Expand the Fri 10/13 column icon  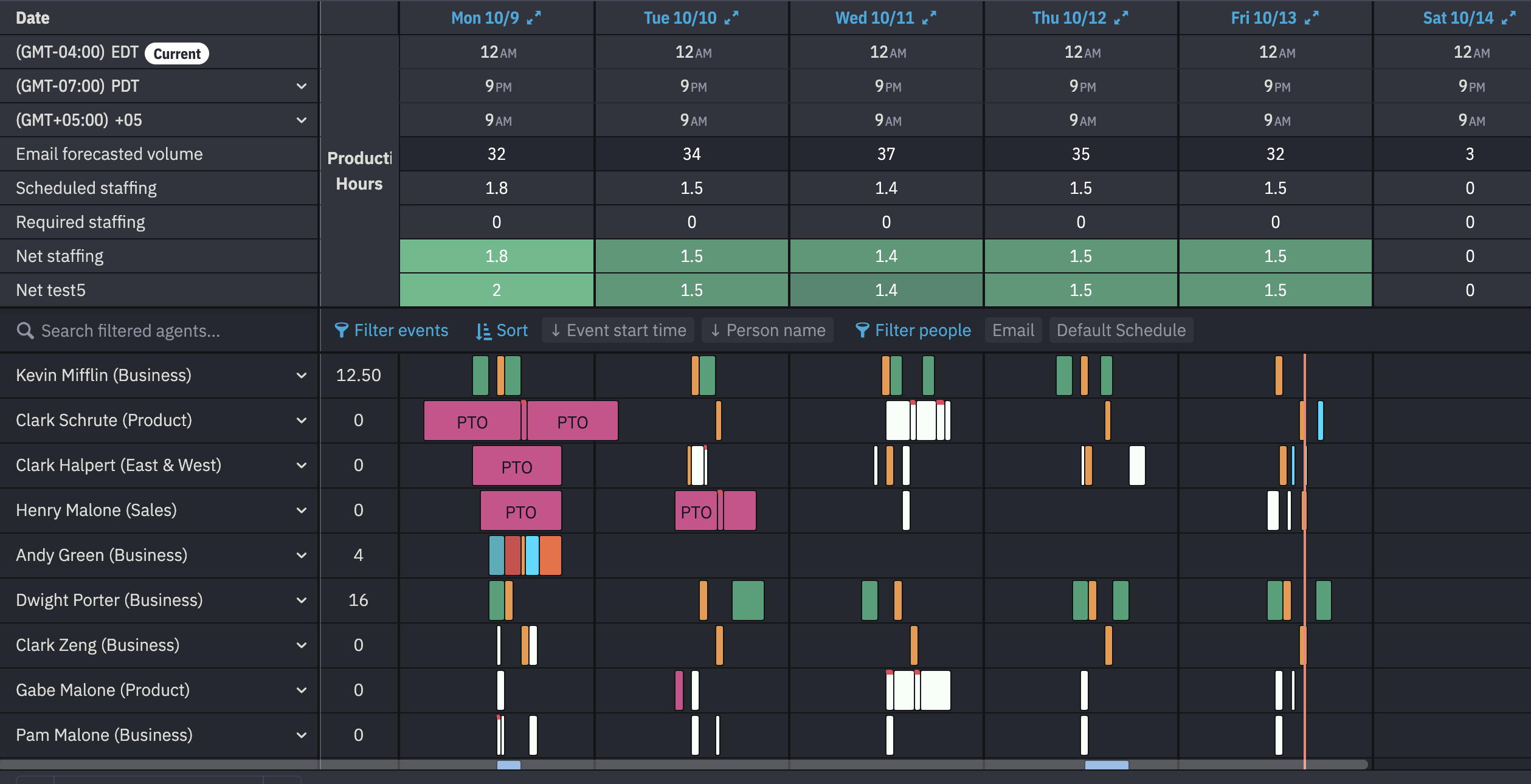click(x=1311, y=18)
